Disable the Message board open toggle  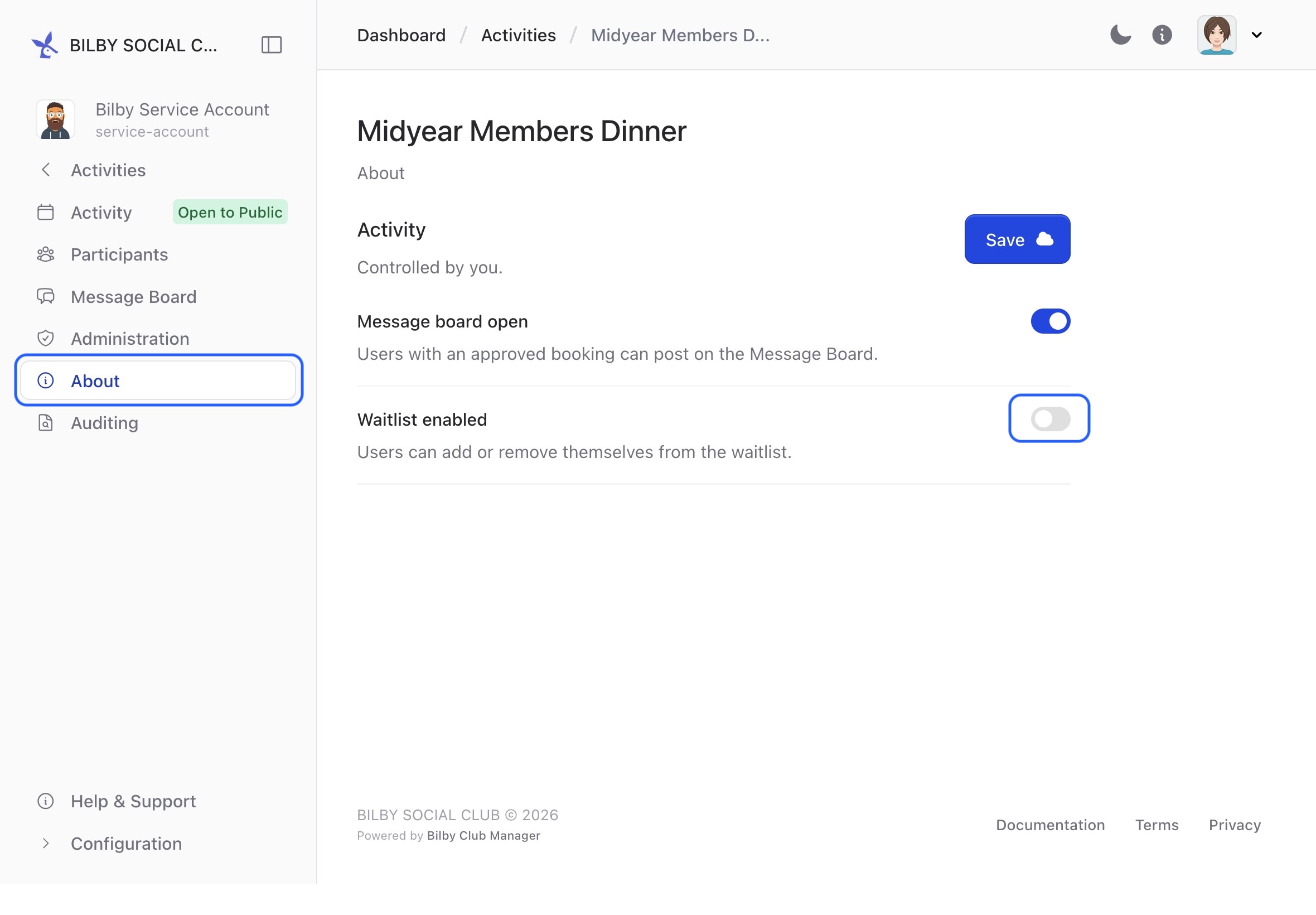pos(1050,321)
